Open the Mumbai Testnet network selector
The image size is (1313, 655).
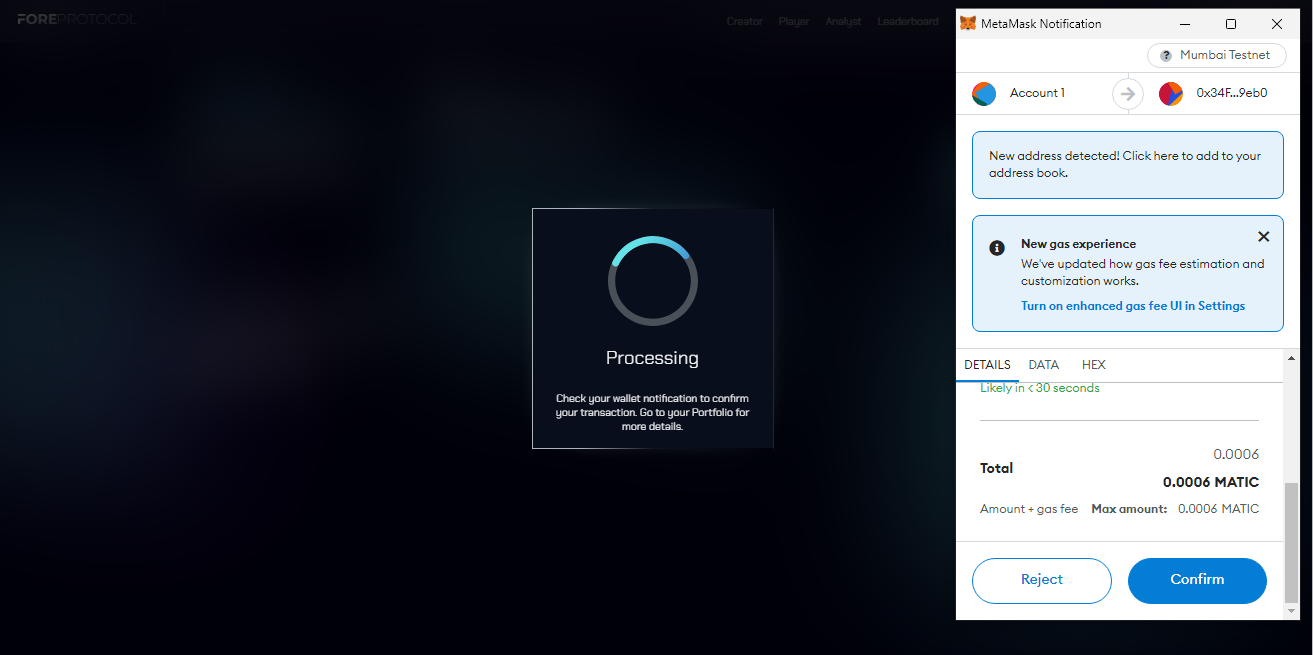pos(1216,56)
